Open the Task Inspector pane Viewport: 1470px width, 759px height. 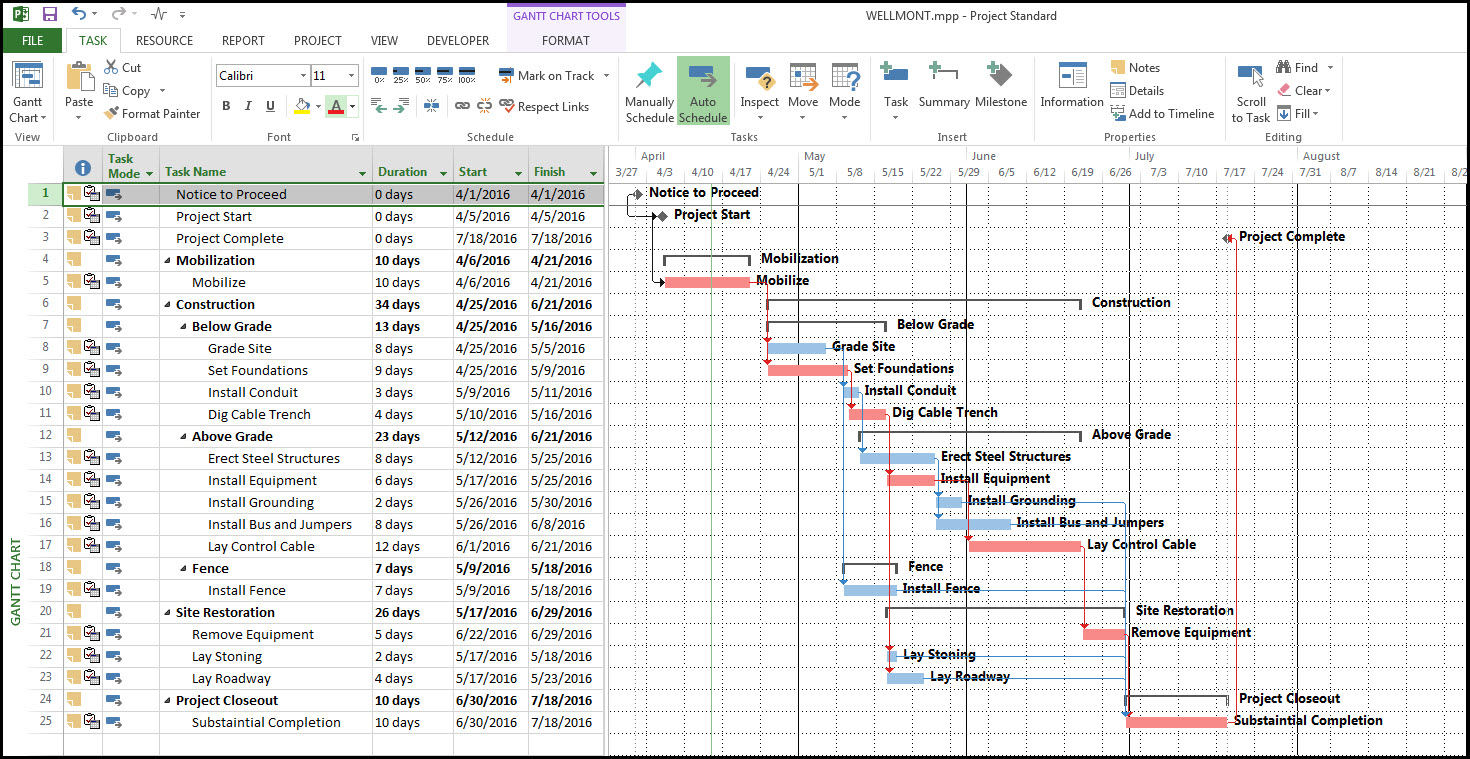tap(759, 89)
